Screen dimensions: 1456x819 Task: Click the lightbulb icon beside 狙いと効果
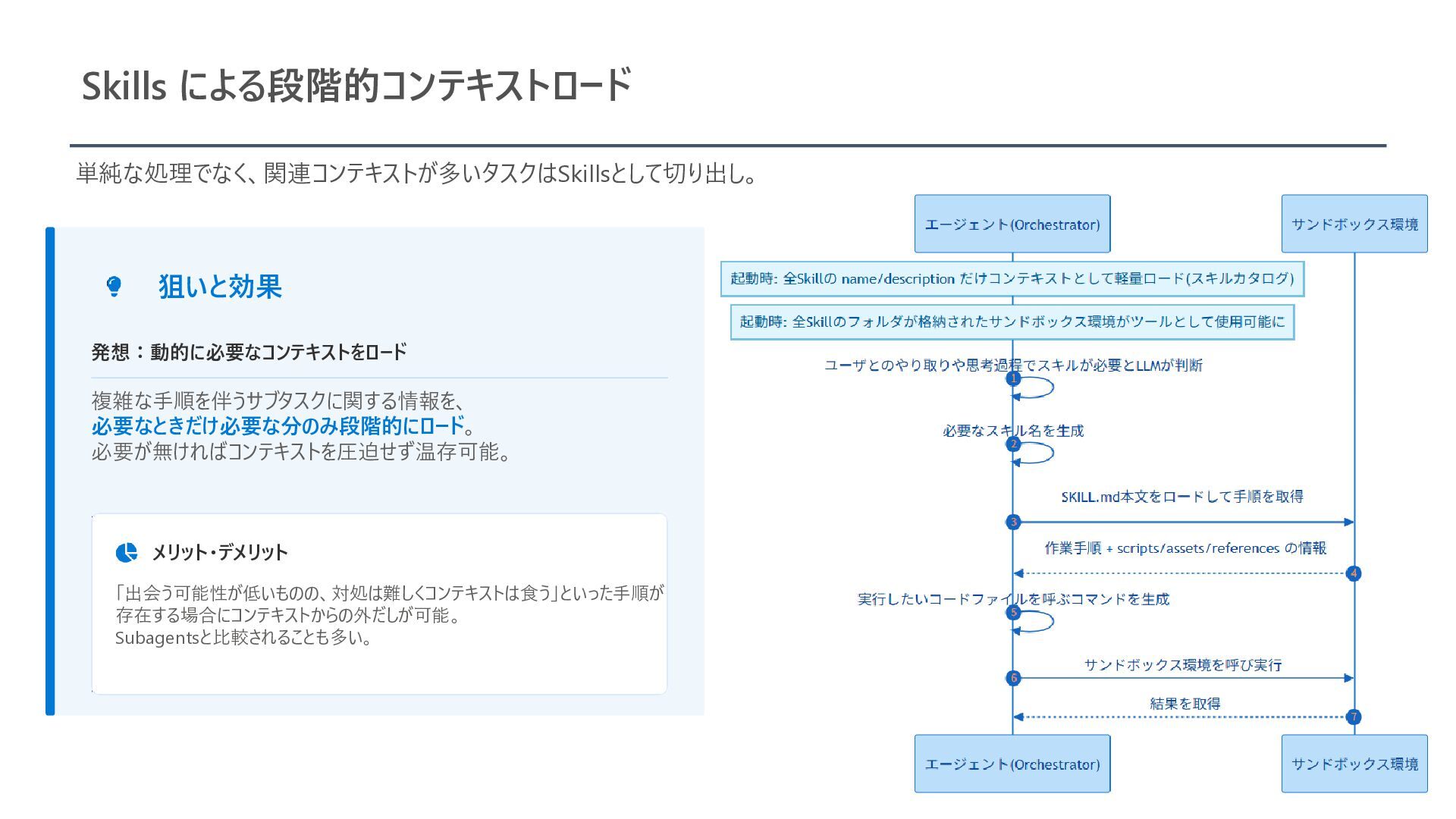click(x=114, y=287)
